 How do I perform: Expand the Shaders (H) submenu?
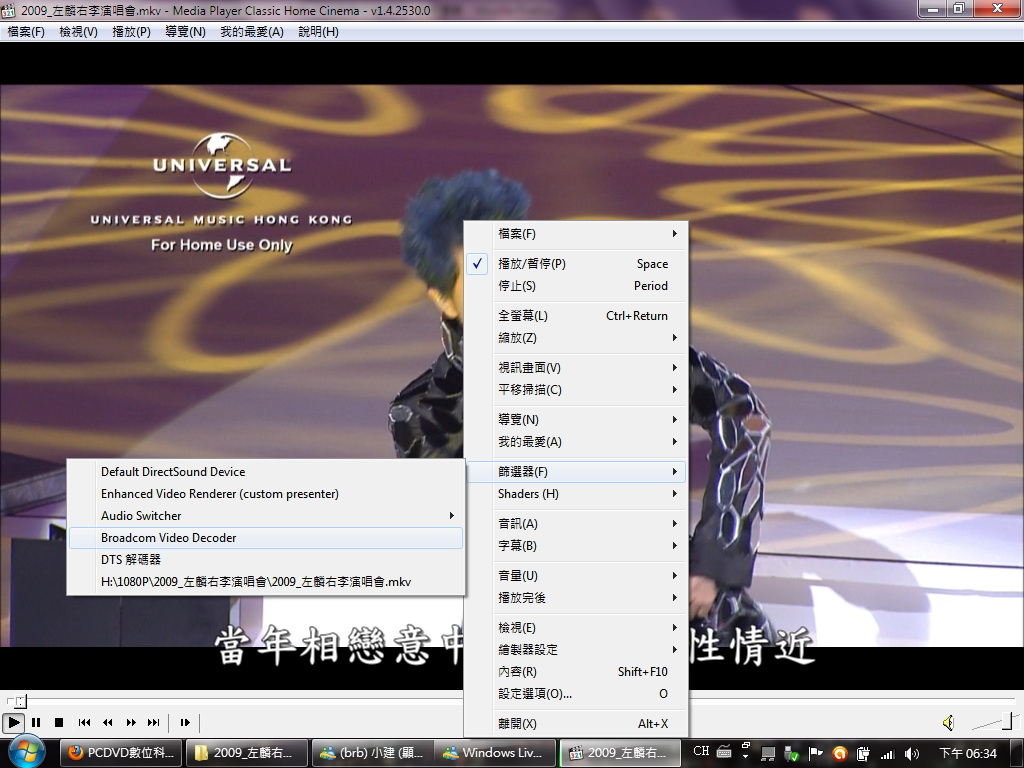pyautogui.click(x=576, y=494)
